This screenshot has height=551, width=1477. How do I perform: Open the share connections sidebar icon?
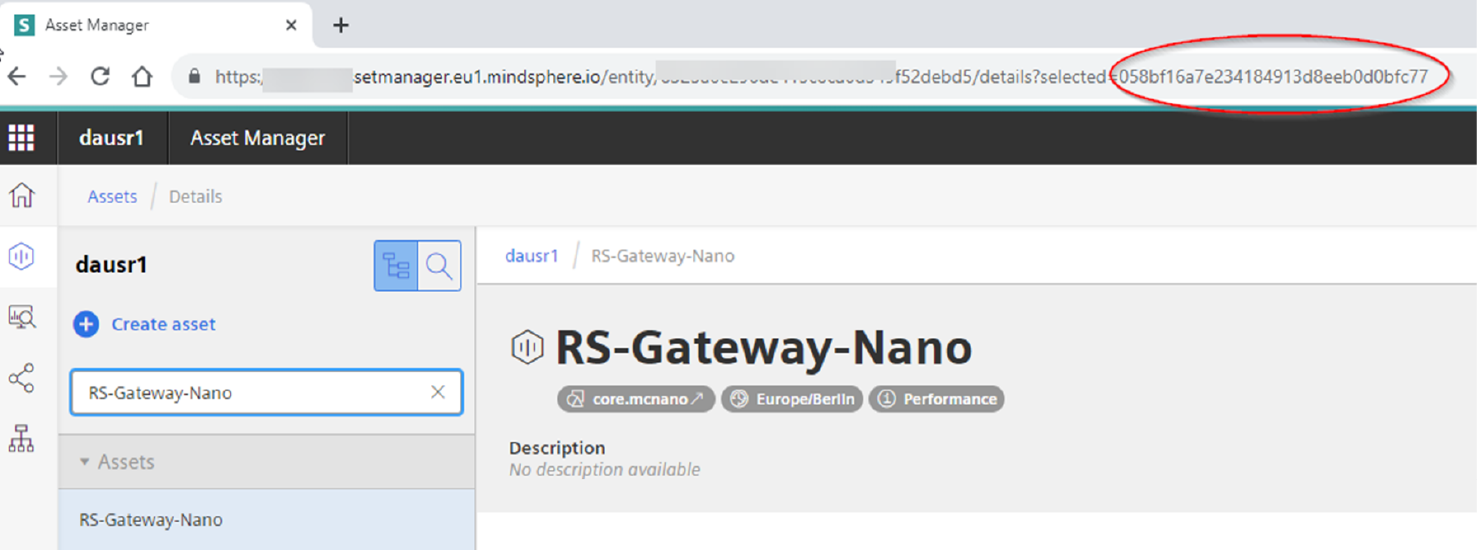pos(21,378)
